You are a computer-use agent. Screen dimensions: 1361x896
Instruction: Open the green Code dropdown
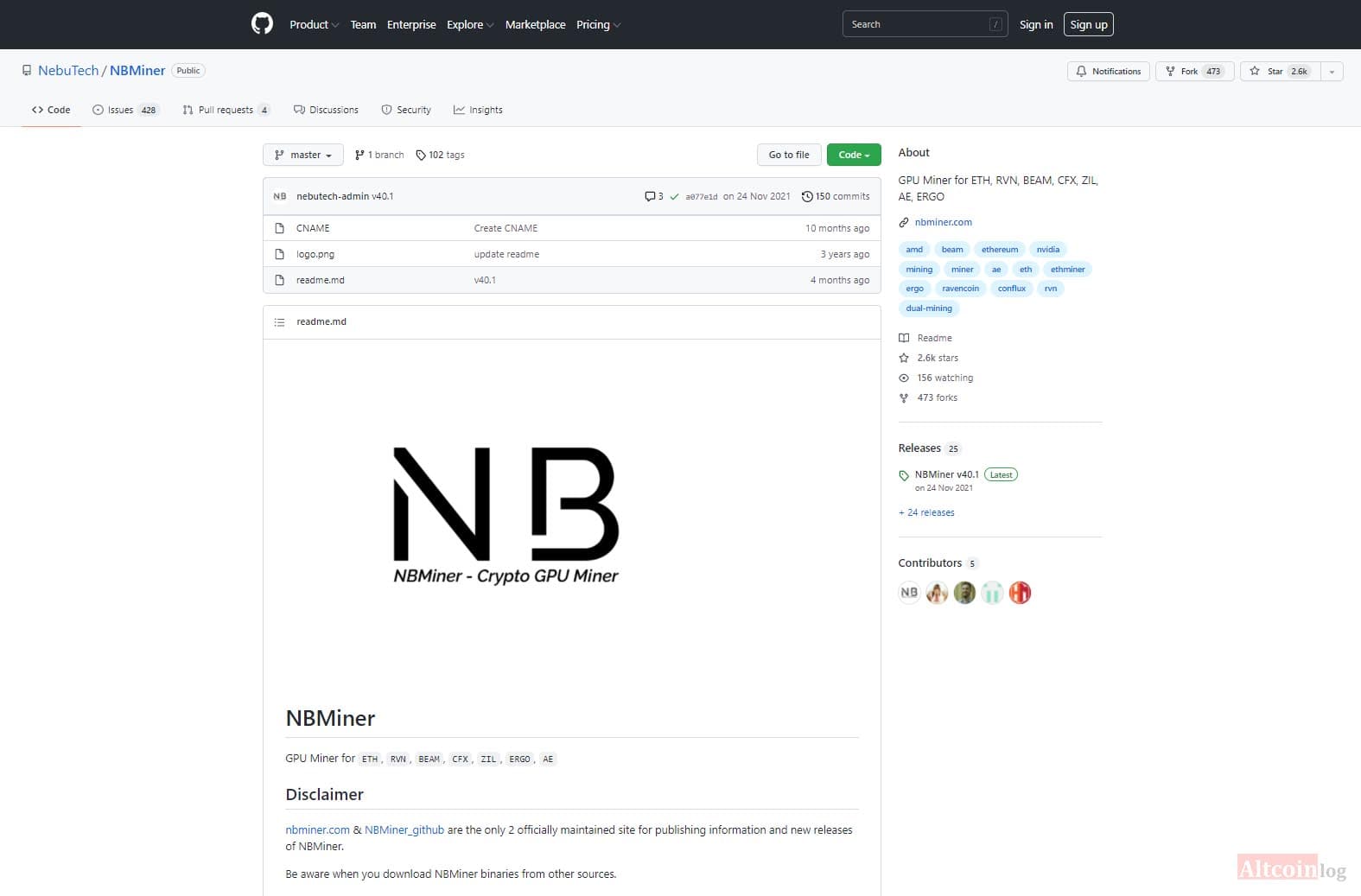[854, 156]
